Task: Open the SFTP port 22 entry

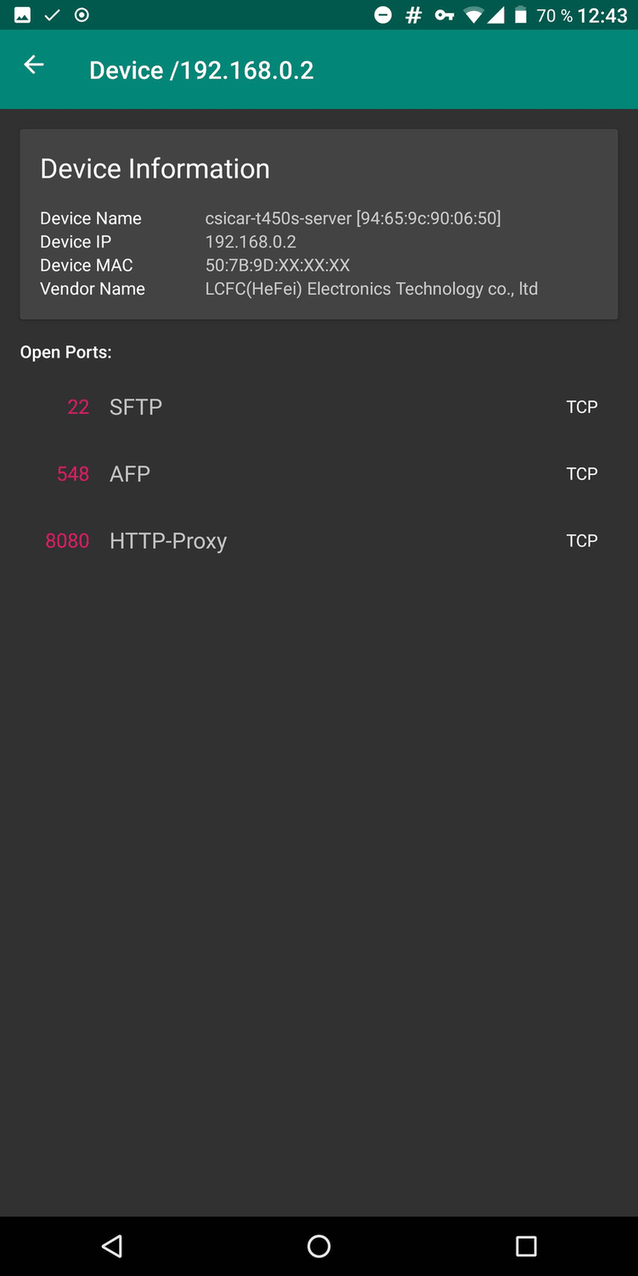Action: [319, 407]
